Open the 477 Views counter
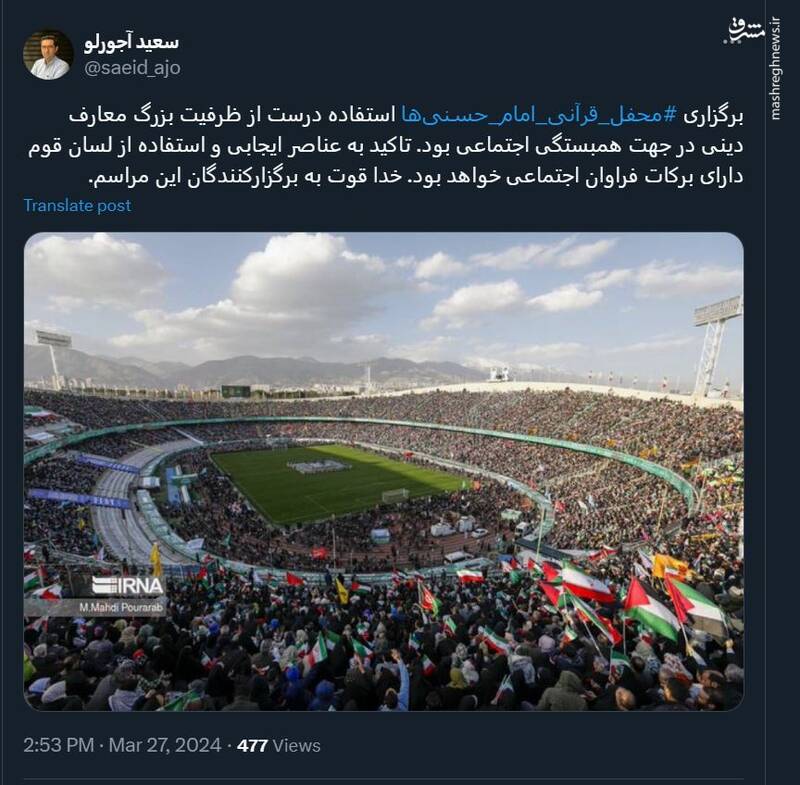 (279, 746)
